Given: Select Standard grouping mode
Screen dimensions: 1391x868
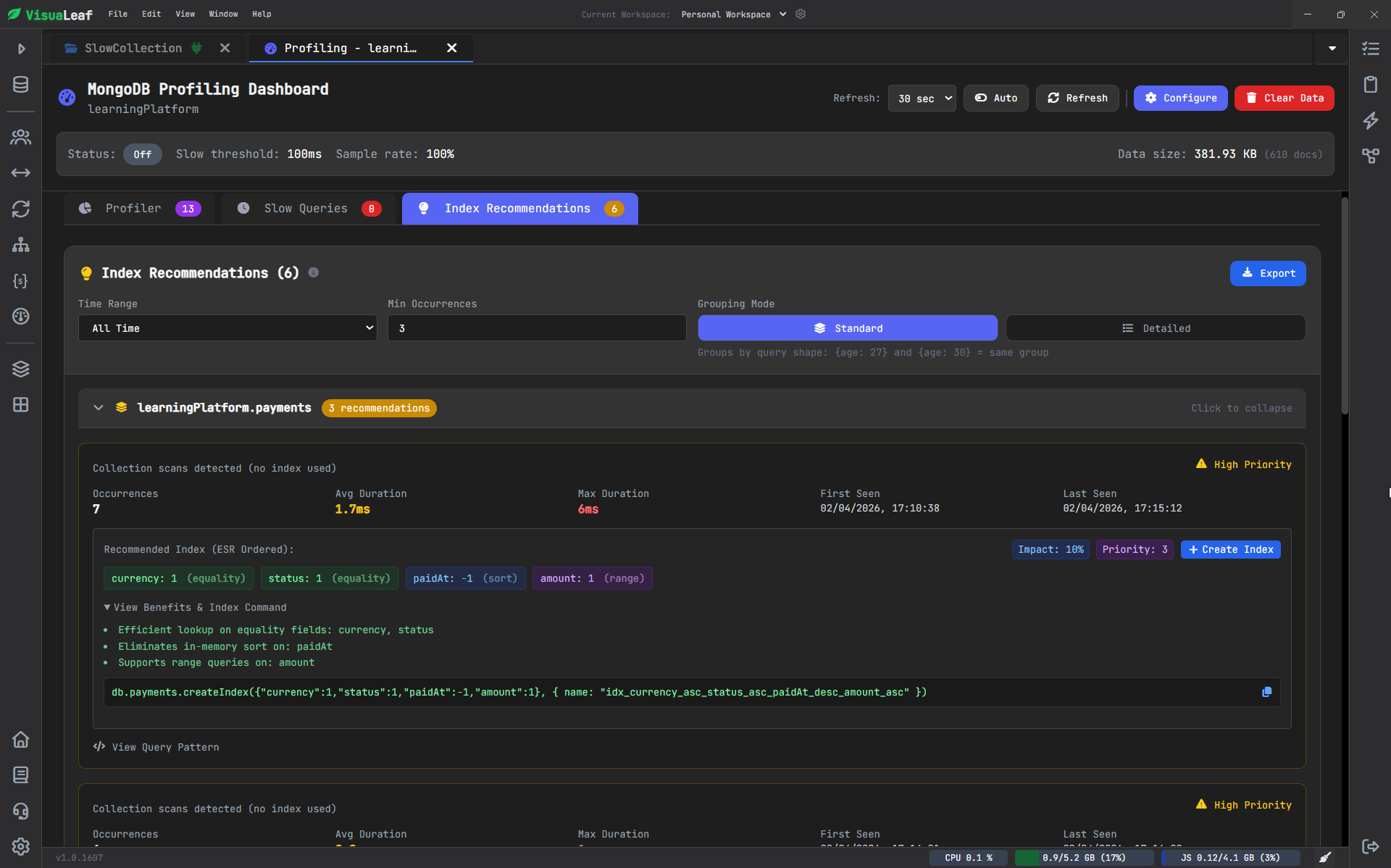Looking at the screenshot, I should point(848,328).
